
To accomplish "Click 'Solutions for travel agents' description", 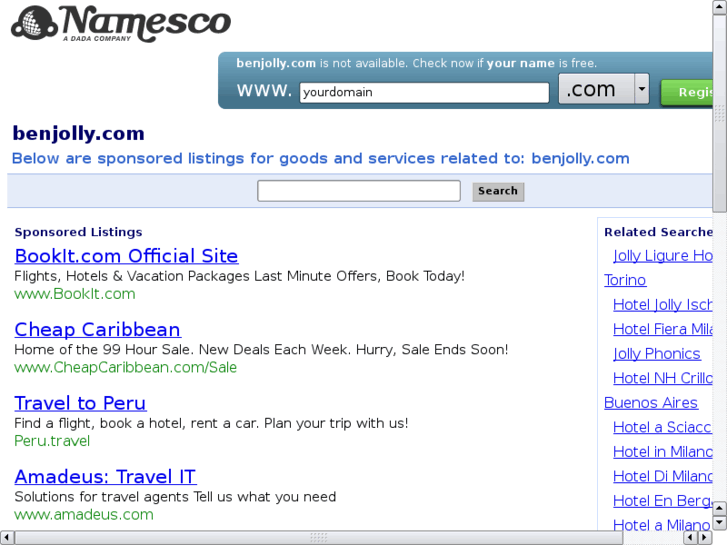I will 175,497.
